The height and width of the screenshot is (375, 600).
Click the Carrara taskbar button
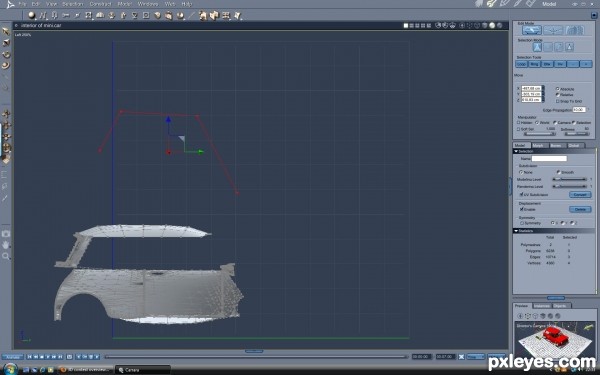click(x=142, y=370)
